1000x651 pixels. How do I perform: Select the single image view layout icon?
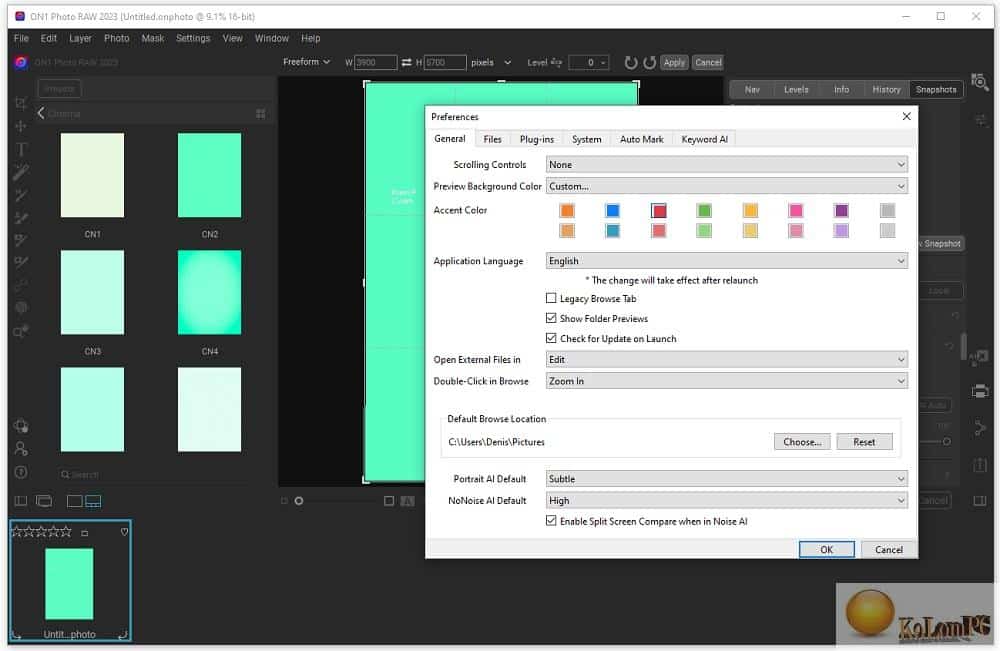[75, 501]
